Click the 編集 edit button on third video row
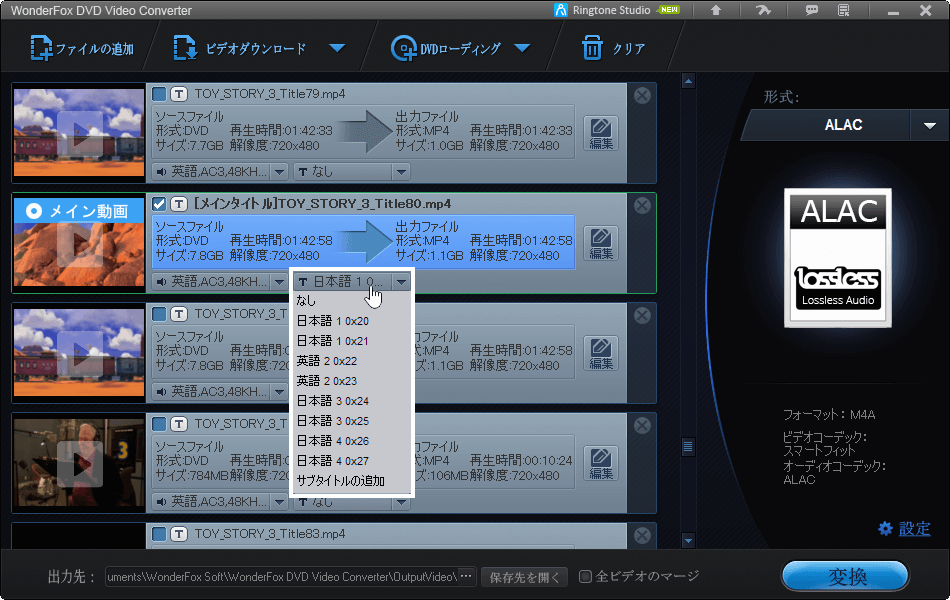The height and width of the screenshot is (600, 950). tap(601, 353)
